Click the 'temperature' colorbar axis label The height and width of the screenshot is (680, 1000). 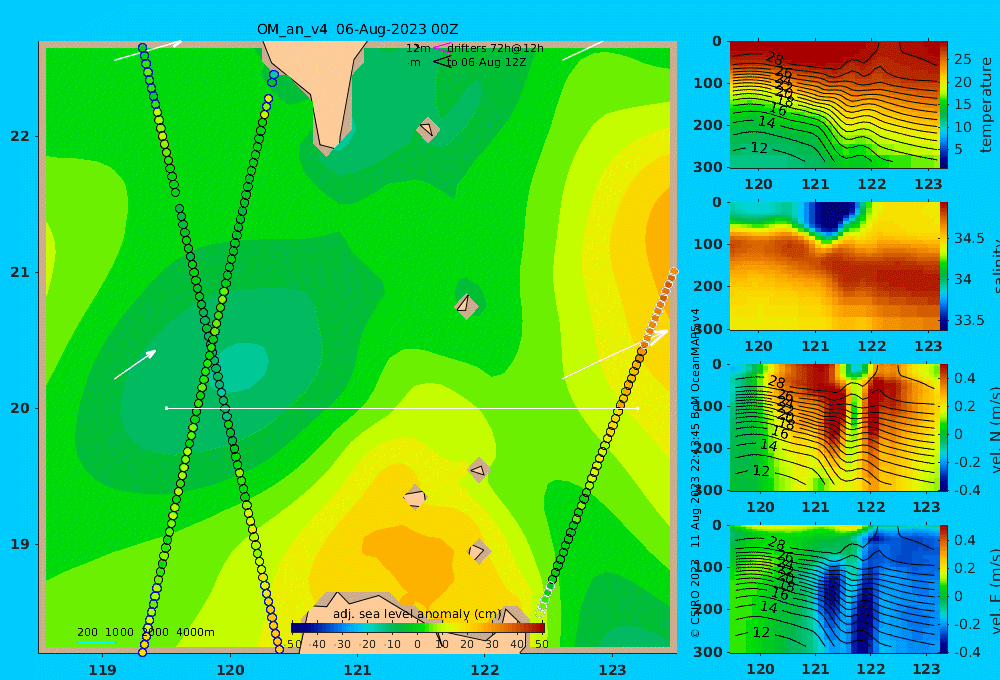pyautogui.click(x=987, y=105)
